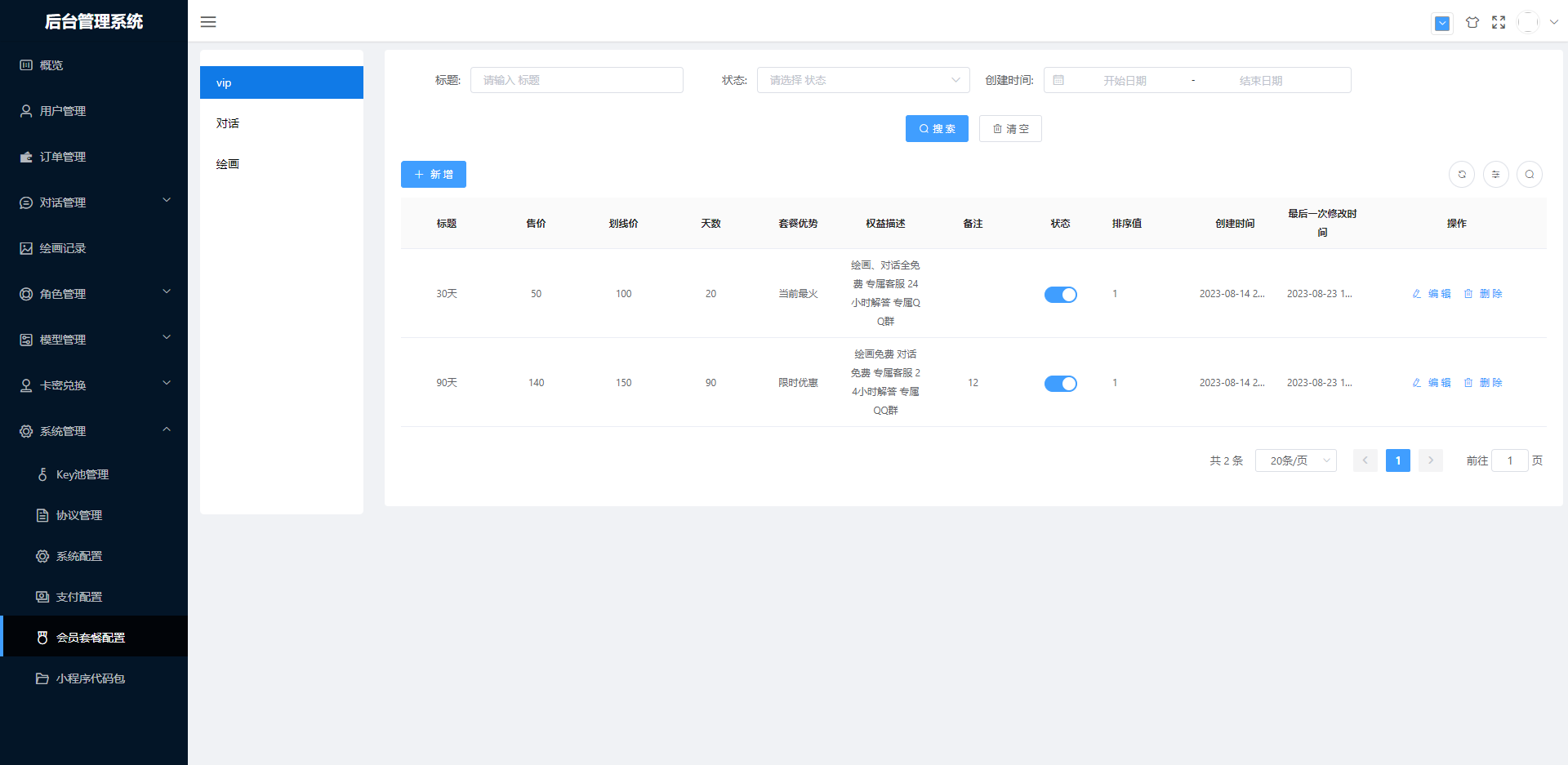Refresh the table with the circular refresh icon

1462,174
